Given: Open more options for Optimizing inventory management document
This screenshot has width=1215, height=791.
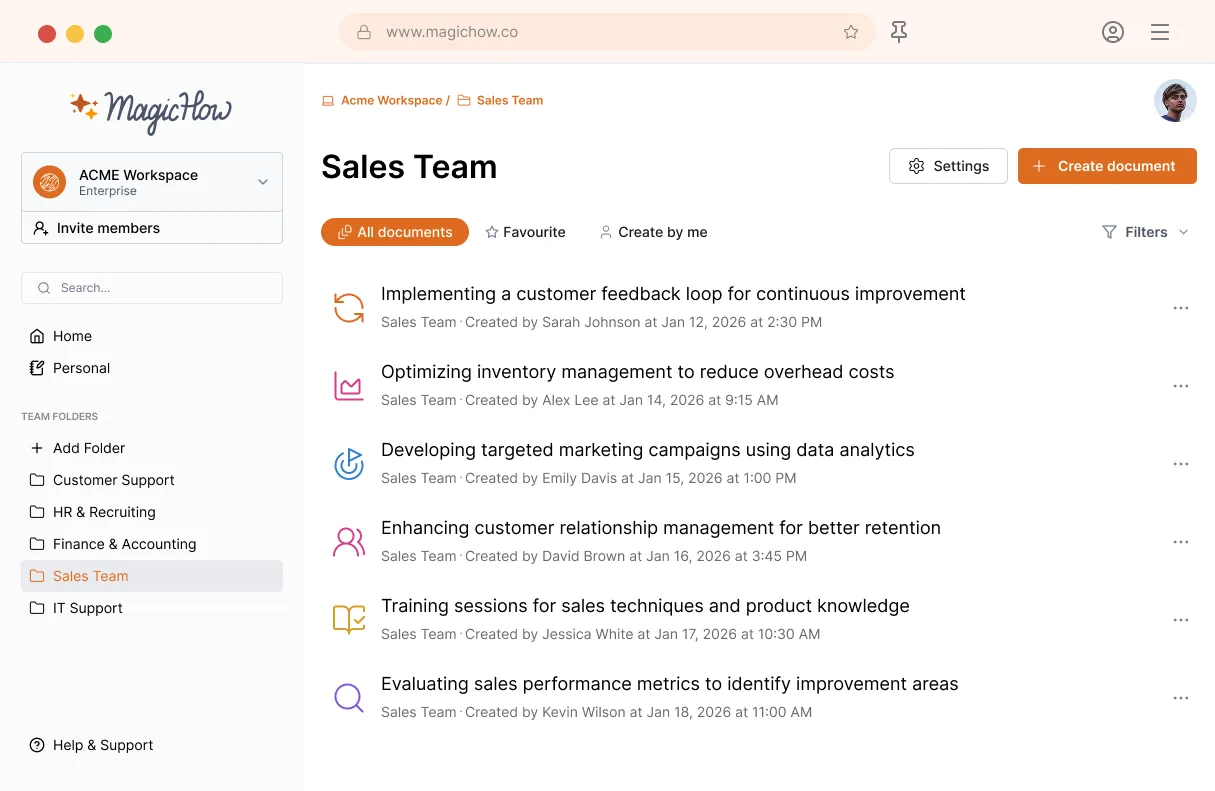Looking at the screenshot, I should click(1180, 386).
